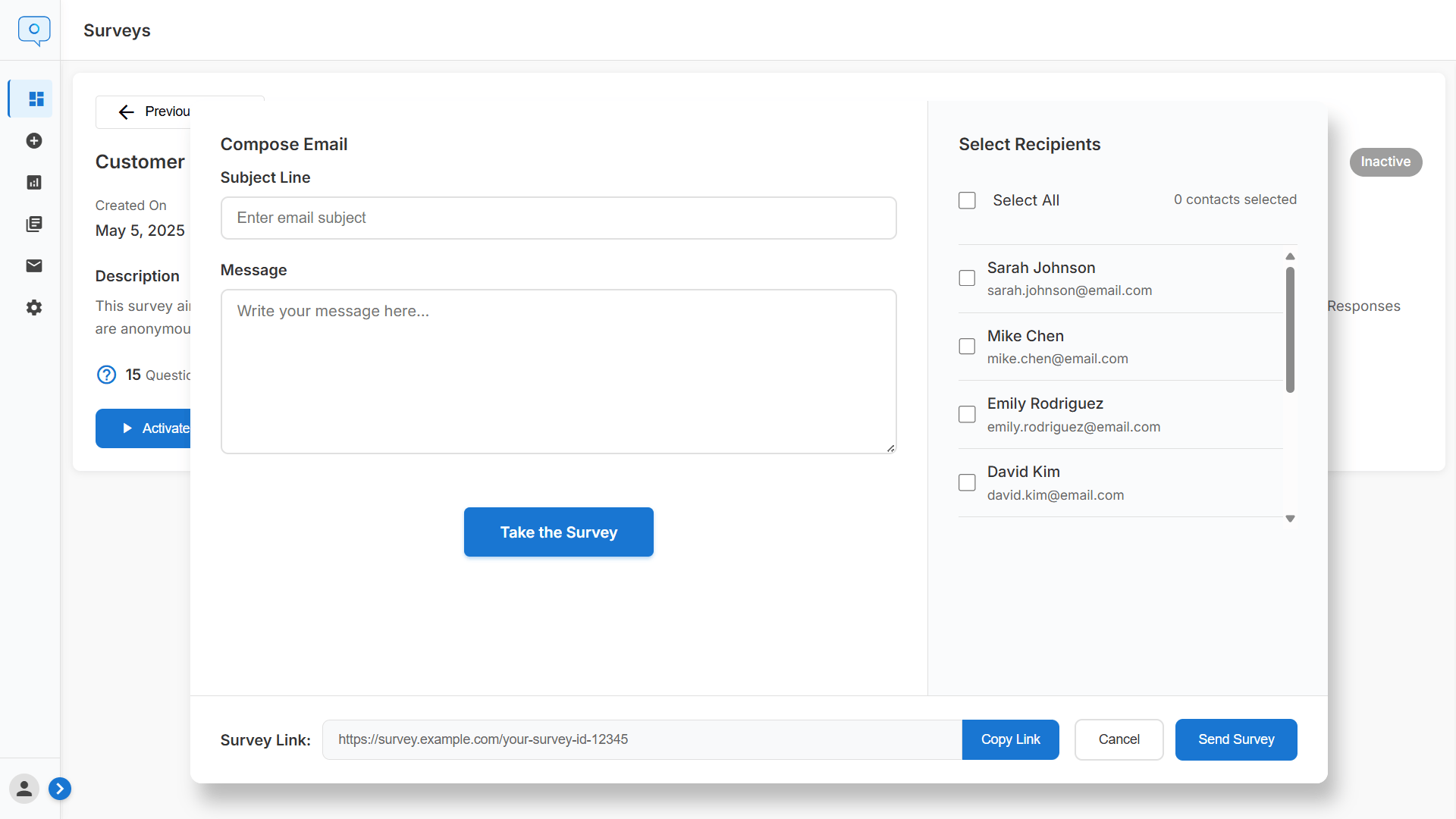
Task: Select Mike Chen's recipient checkbox
Action: click(967, 346)
